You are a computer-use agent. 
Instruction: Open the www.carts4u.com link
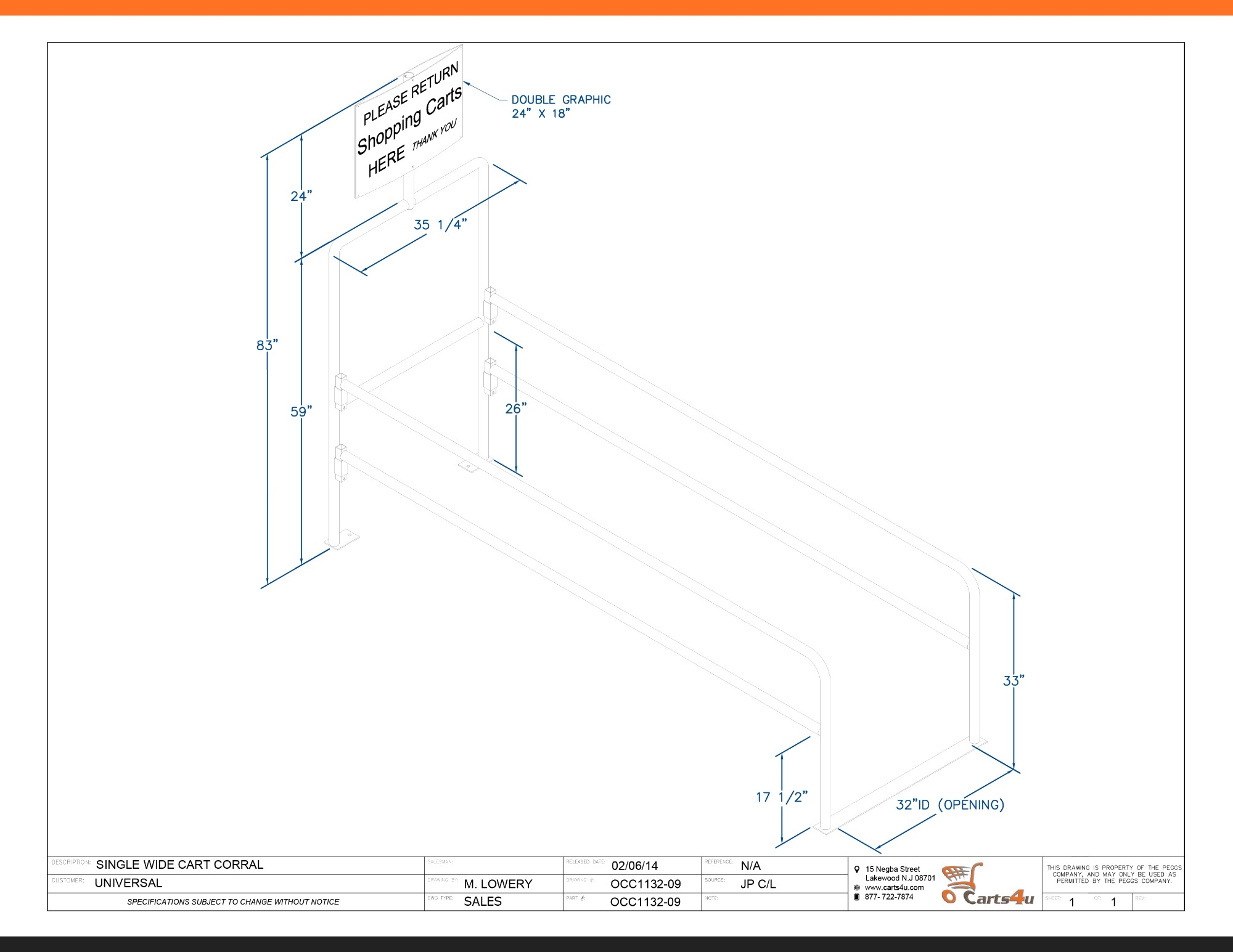pos(894,888)
